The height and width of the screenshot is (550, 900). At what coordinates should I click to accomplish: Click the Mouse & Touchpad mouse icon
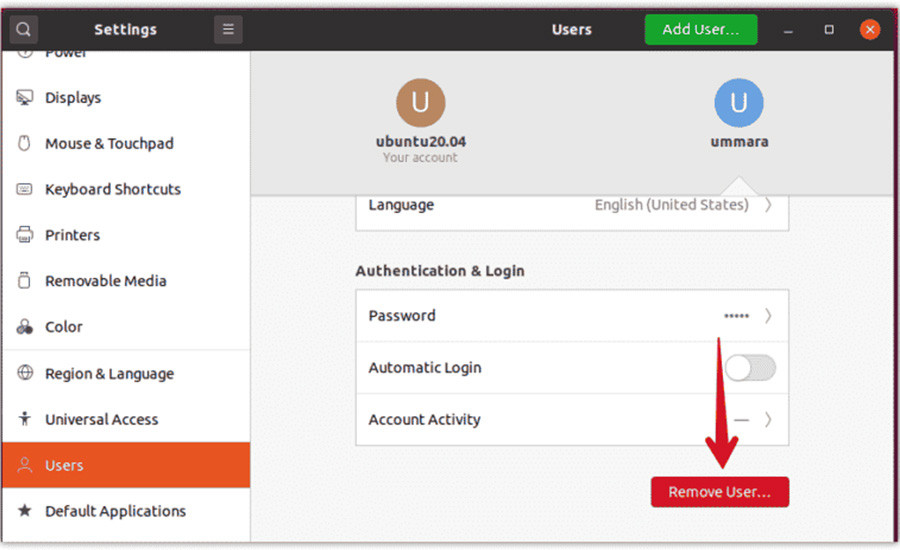tap(24, 143)
